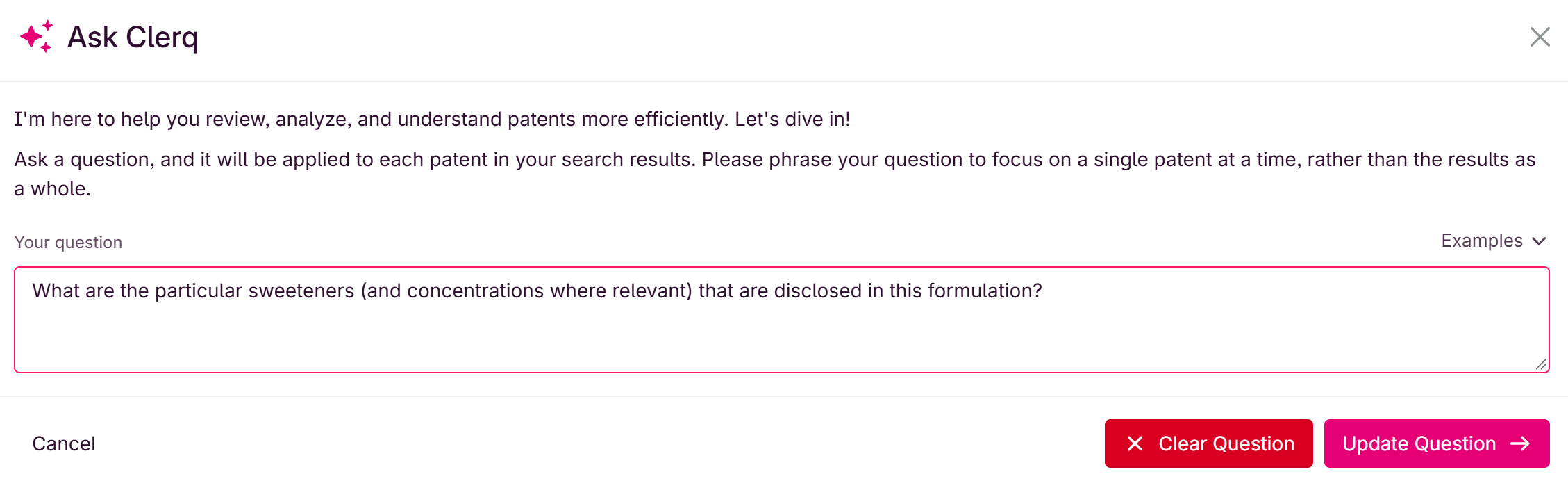Click the word 'concentrations' in the question

coord(476,291)
